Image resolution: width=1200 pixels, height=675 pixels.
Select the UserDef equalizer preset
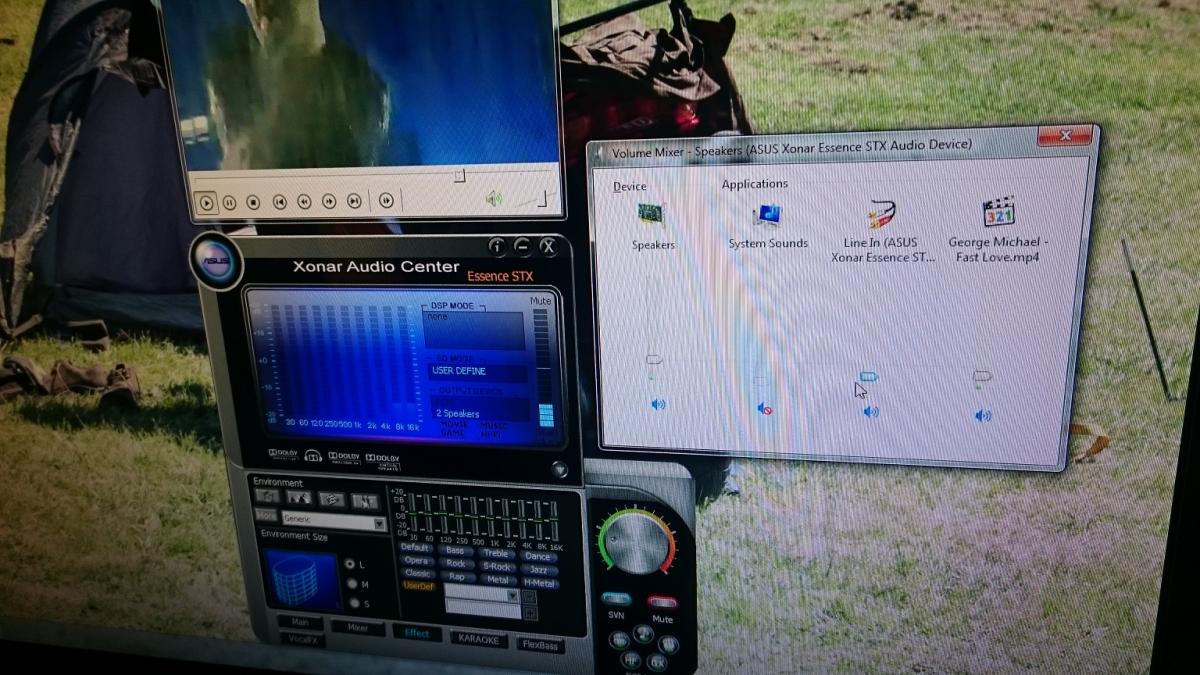coord(419,586)
